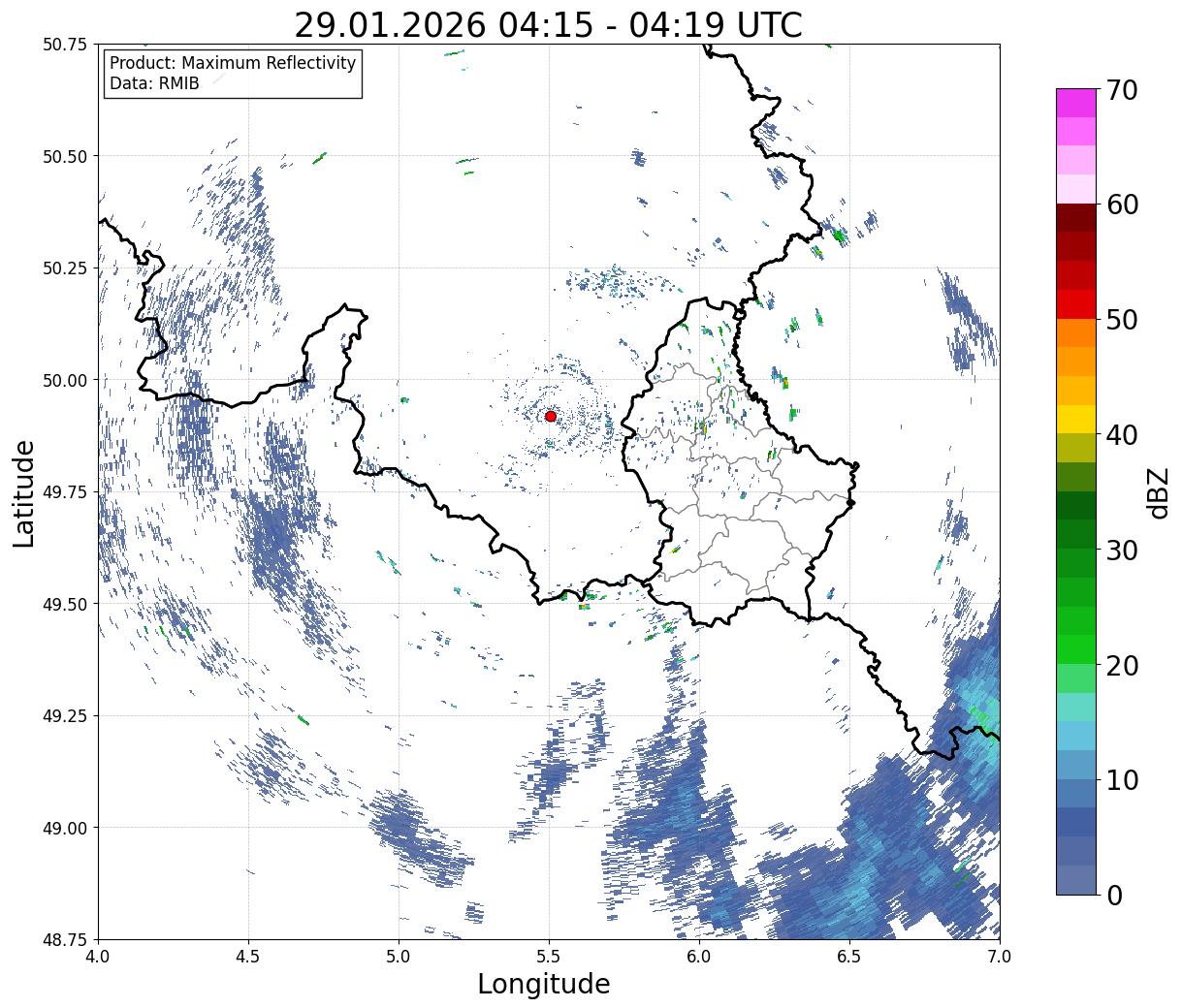Click latitude tick label 48.75

tap(65, 939)
